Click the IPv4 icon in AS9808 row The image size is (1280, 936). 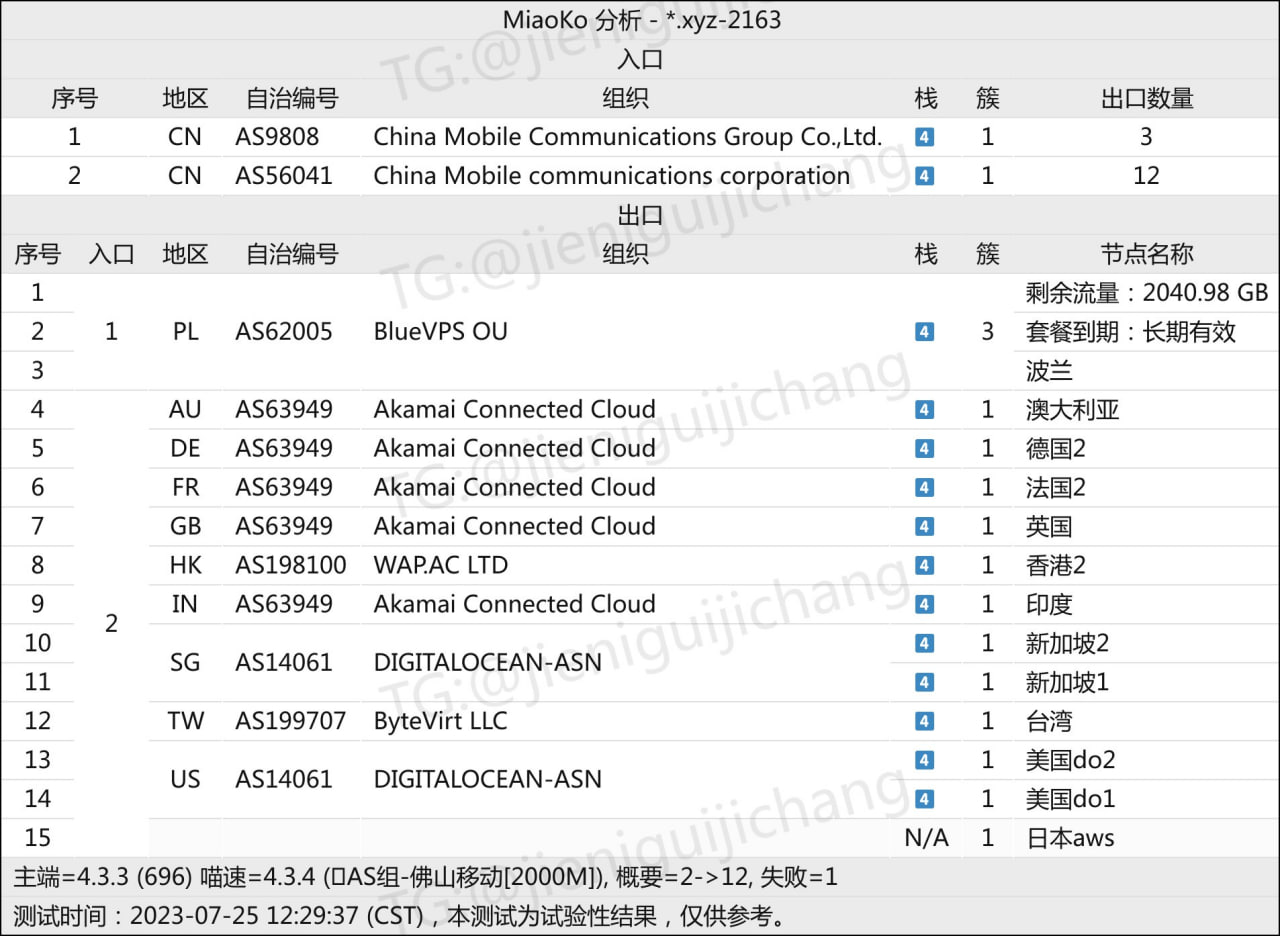[x=925, y=137]
